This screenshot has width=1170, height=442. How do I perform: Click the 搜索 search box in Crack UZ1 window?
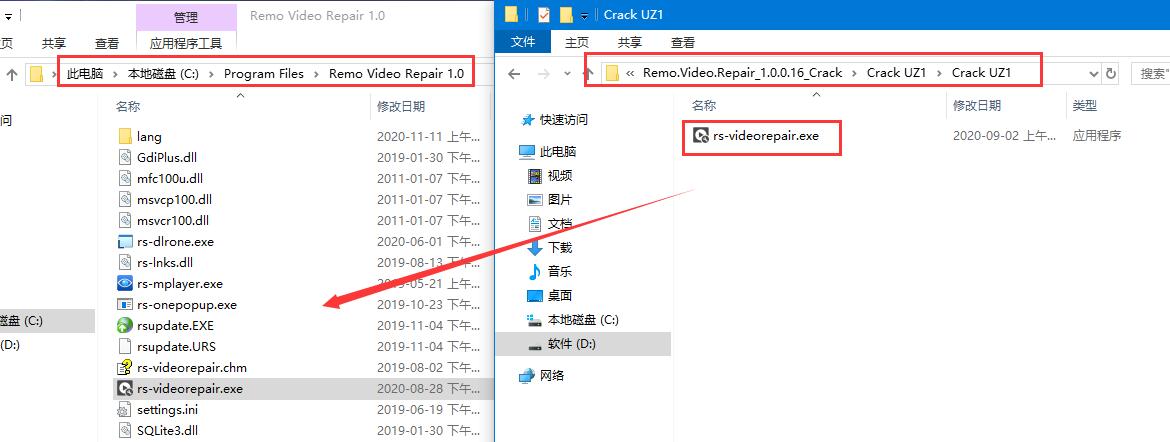(x=1150, y=73)
